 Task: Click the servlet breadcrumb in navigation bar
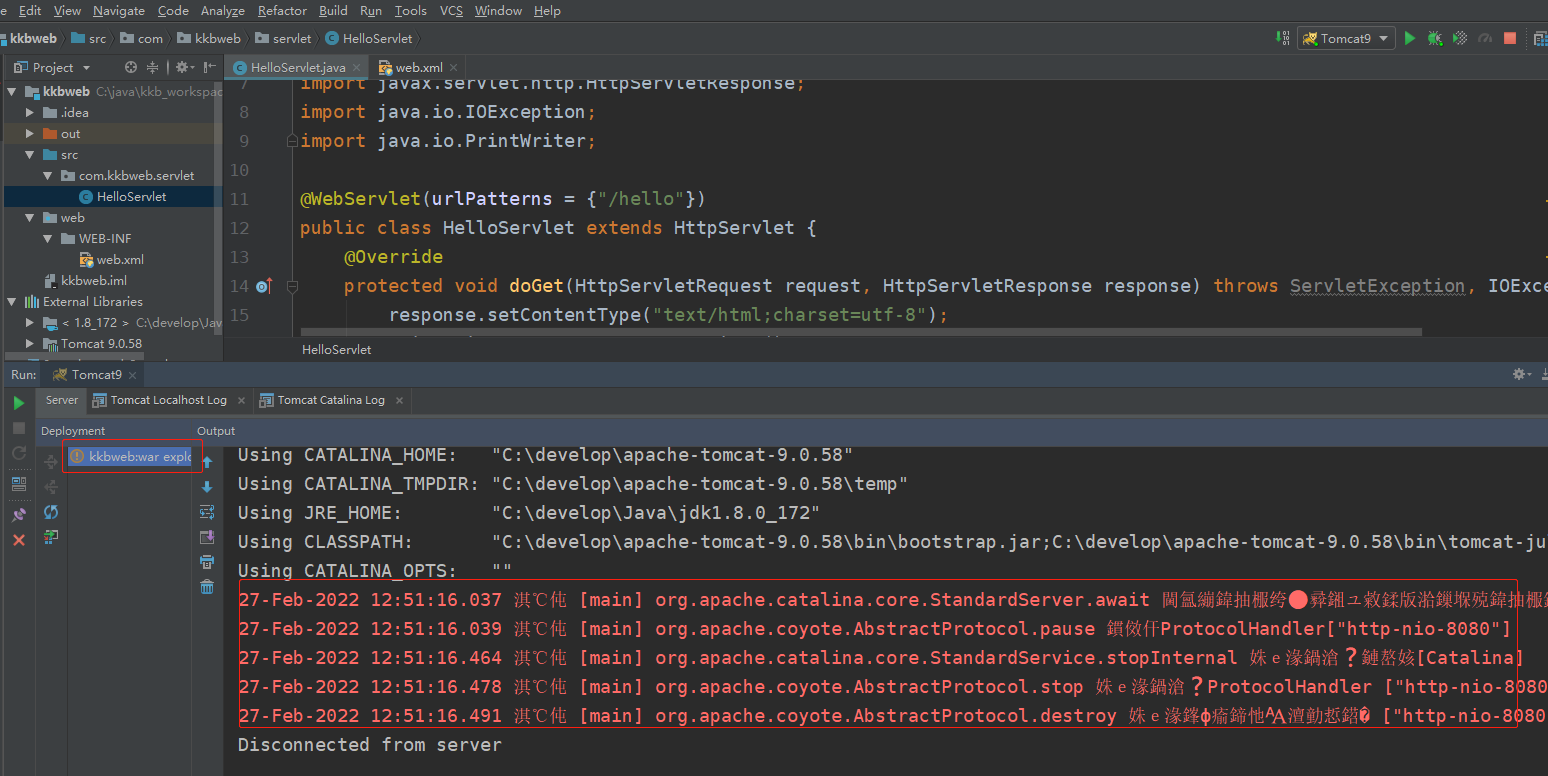click(283, 38)
